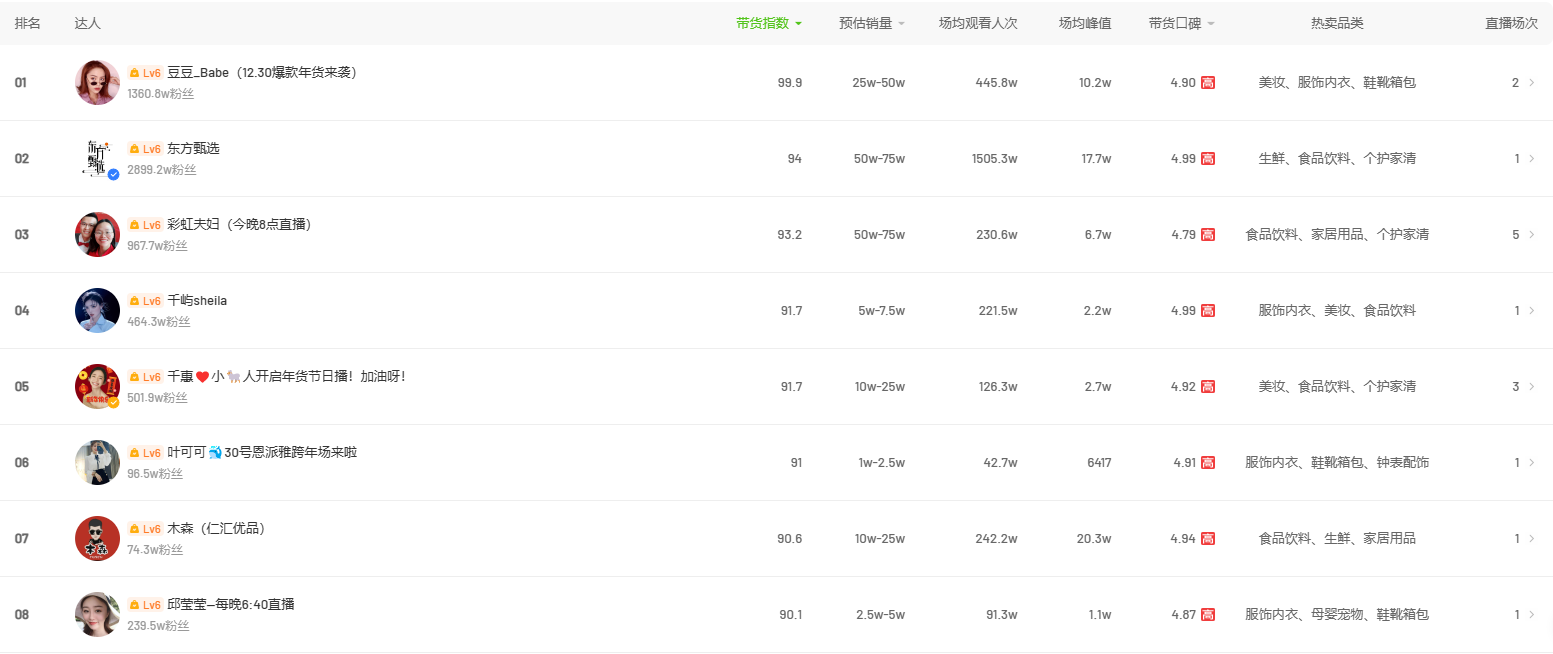Expand 千惠 row sessions chevron
The image size is (1553, 654).
click(x=1531, y=386)
